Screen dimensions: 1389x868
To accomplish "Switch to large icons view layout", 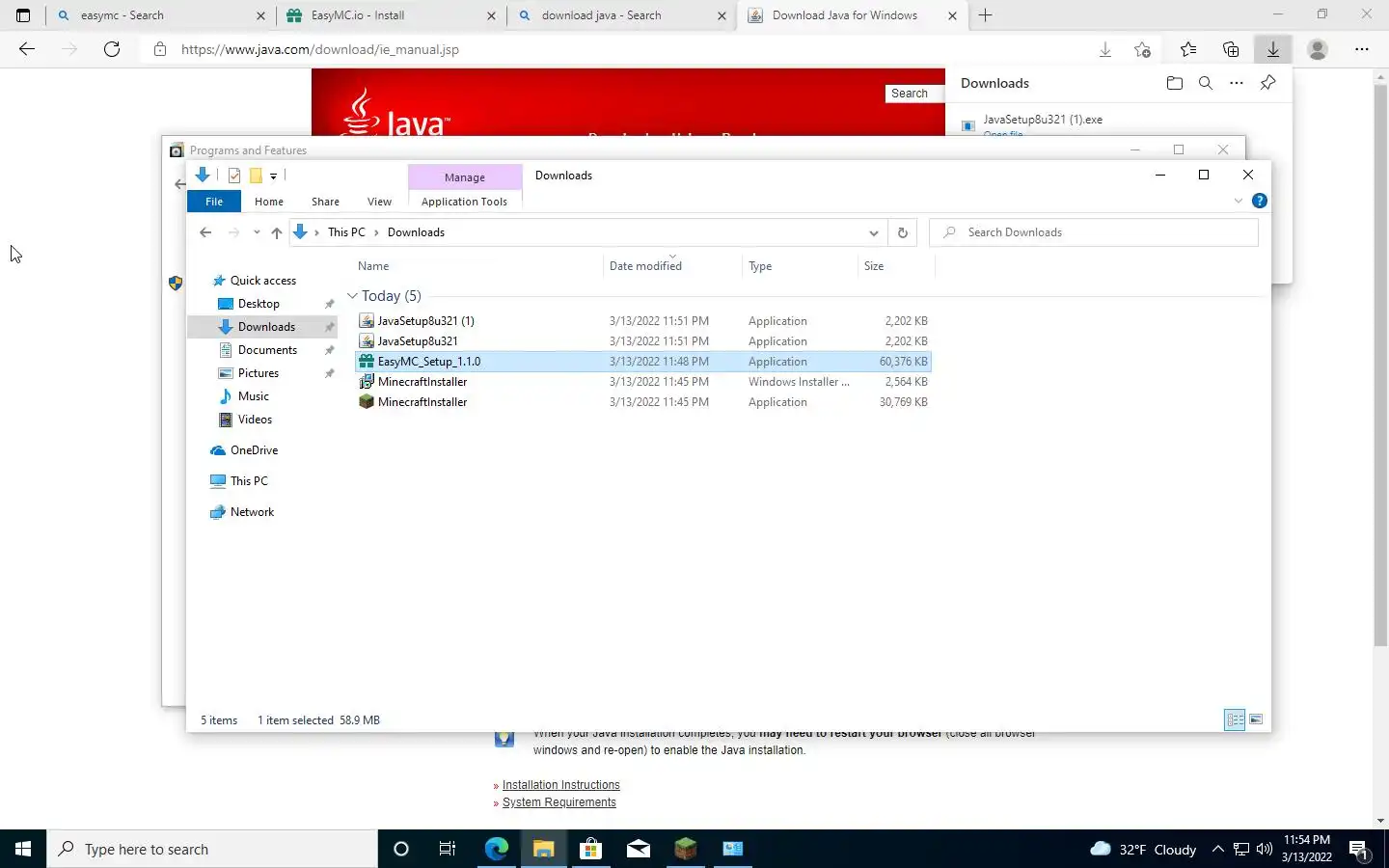I will [x=1256, y=719].
